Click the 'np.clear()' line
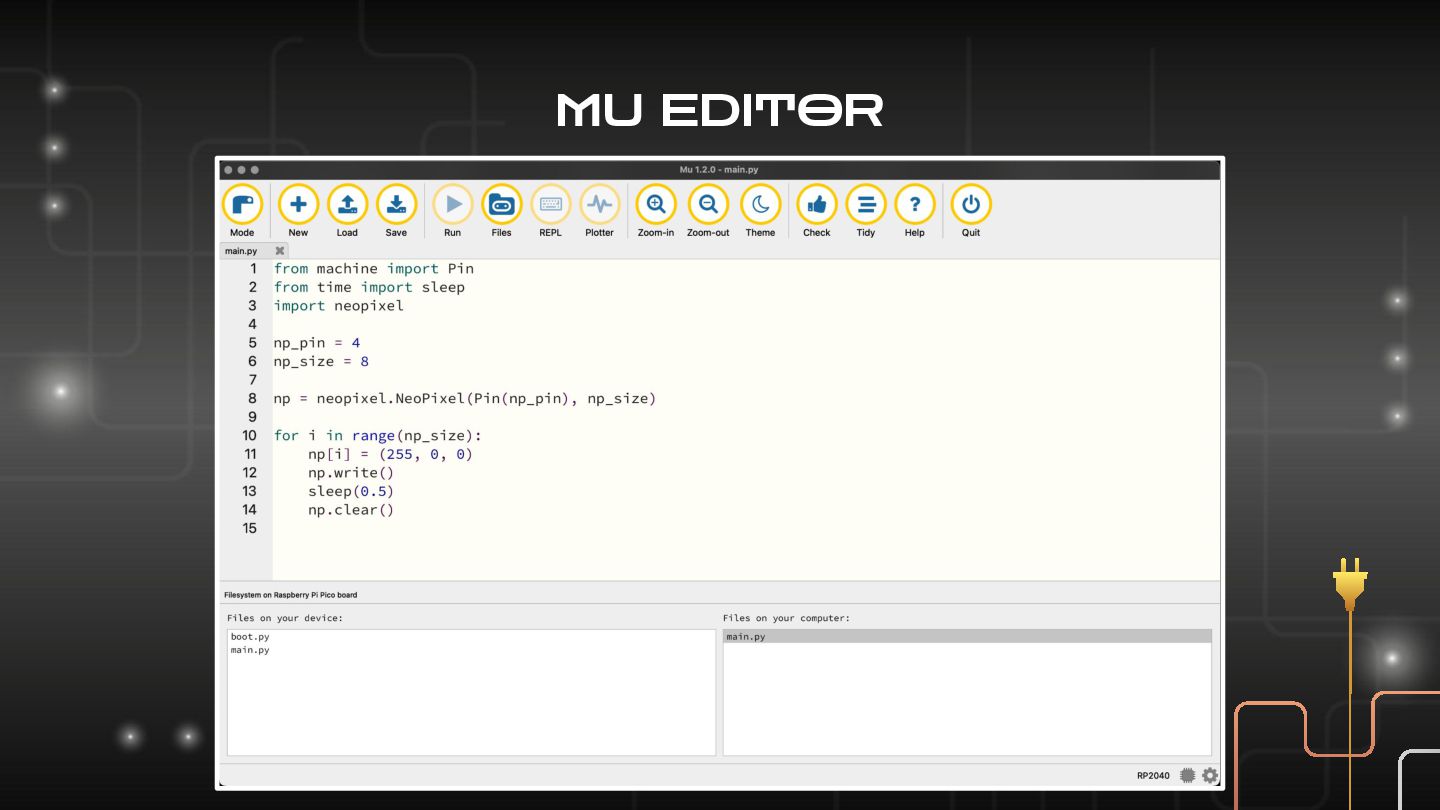The width and height of the screenshot is (1440, 810). pos(351,509)
